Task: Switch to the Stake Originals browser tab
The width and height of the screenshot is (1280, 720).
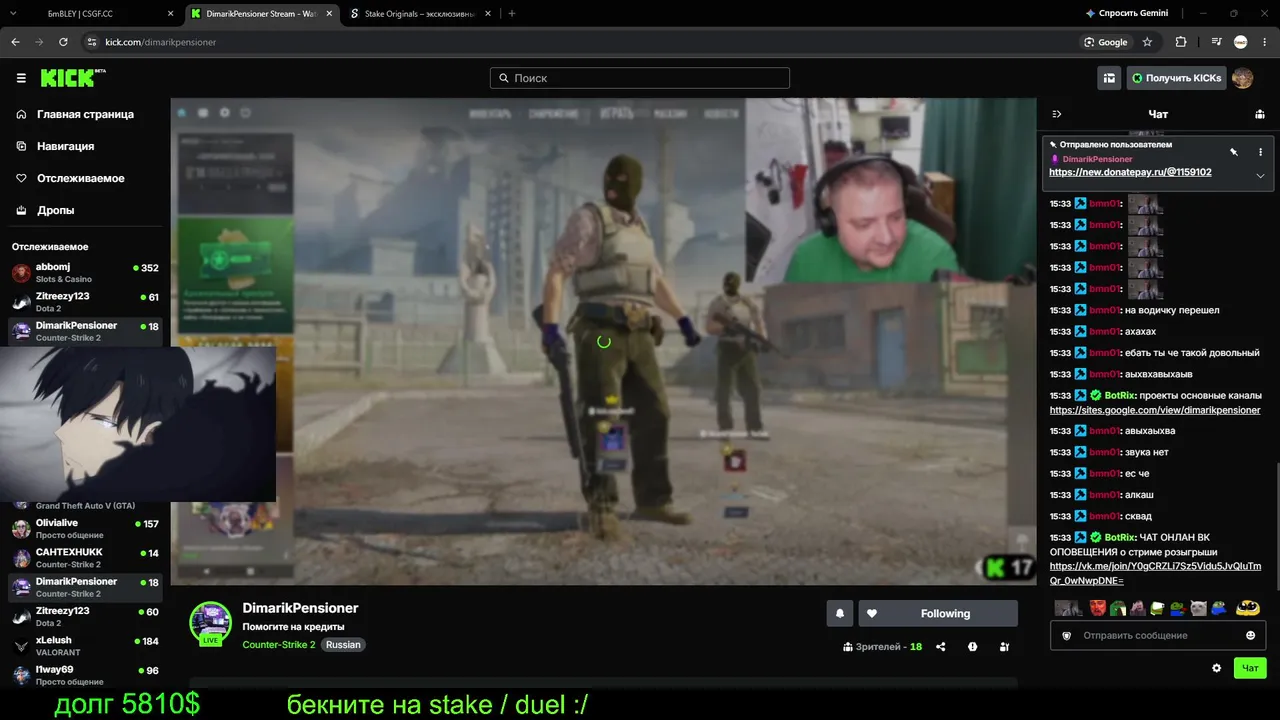Action: [421, 14]
